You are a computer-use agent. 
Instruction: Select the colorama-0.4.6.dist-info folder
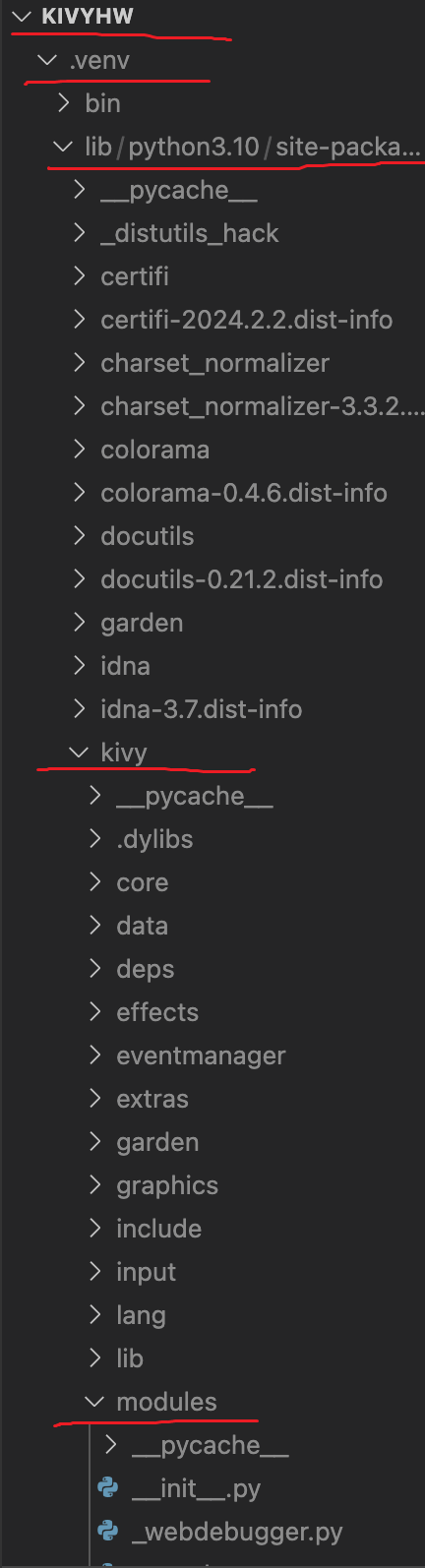coord(244,493)
